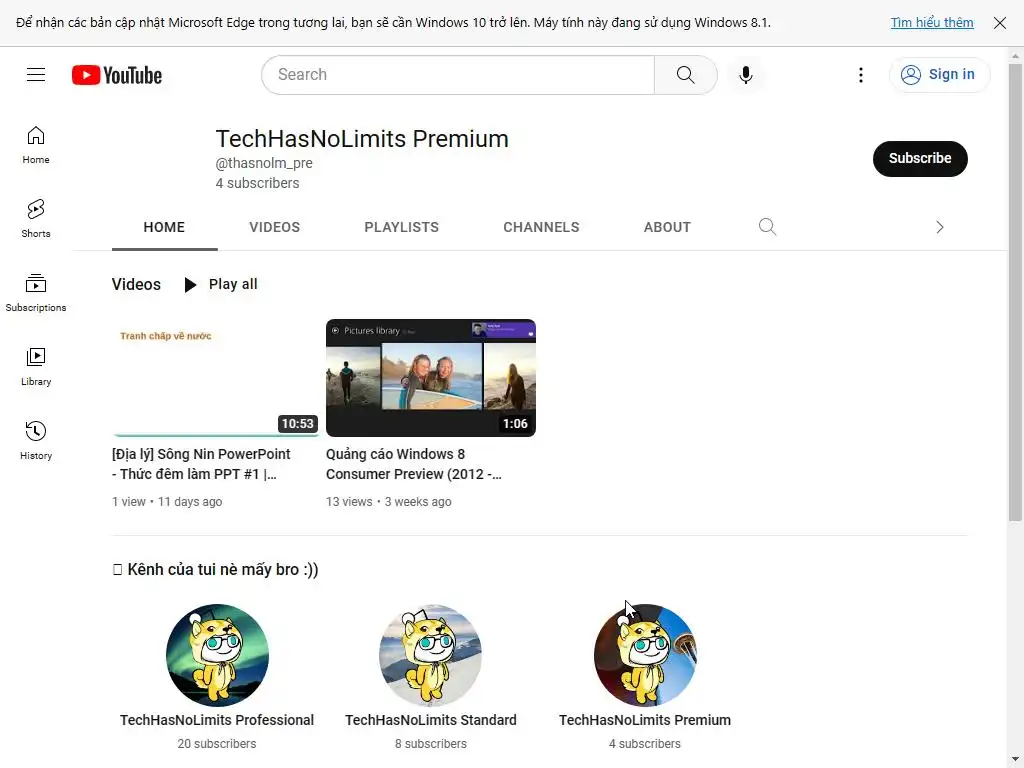This screenshot has width=1024, height=768.
Task: Click the channel search magnifier icon
Action: click(767, 227)
